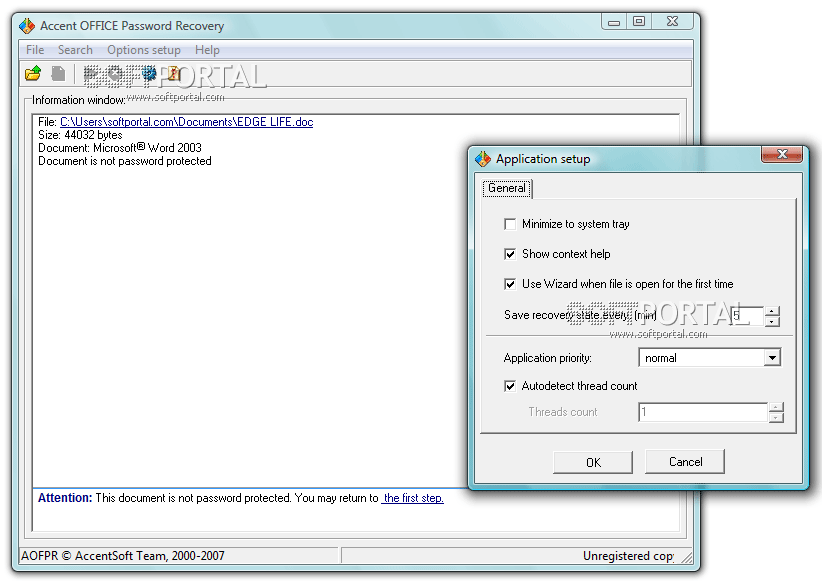The width and height of the screenshot is (822, 581).
Task: Open settings via the blue gear icon
Action: coord(149,73)
